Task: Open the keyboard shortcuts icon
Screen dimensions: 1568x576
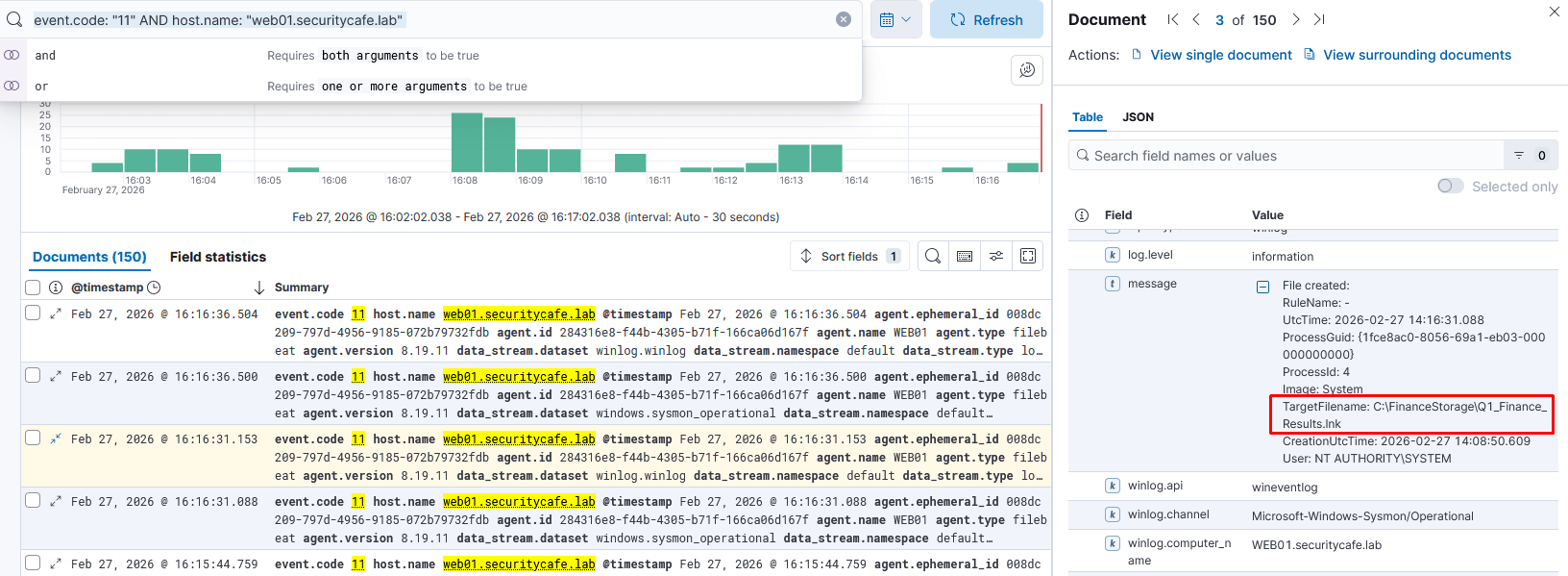Action: click(965, 256)
